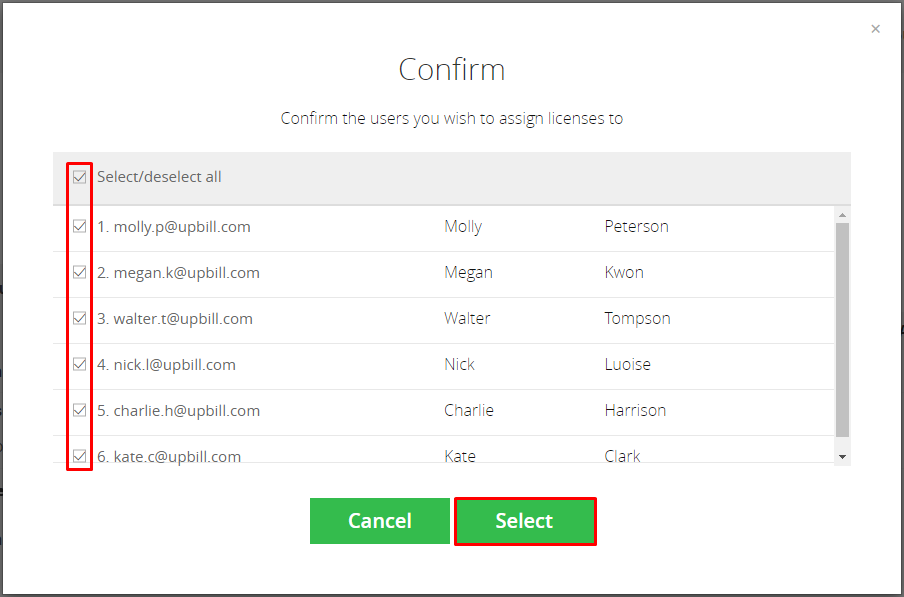Click the user list scrollbar thumb
904x597 pixels.
[x=842, y=330]
